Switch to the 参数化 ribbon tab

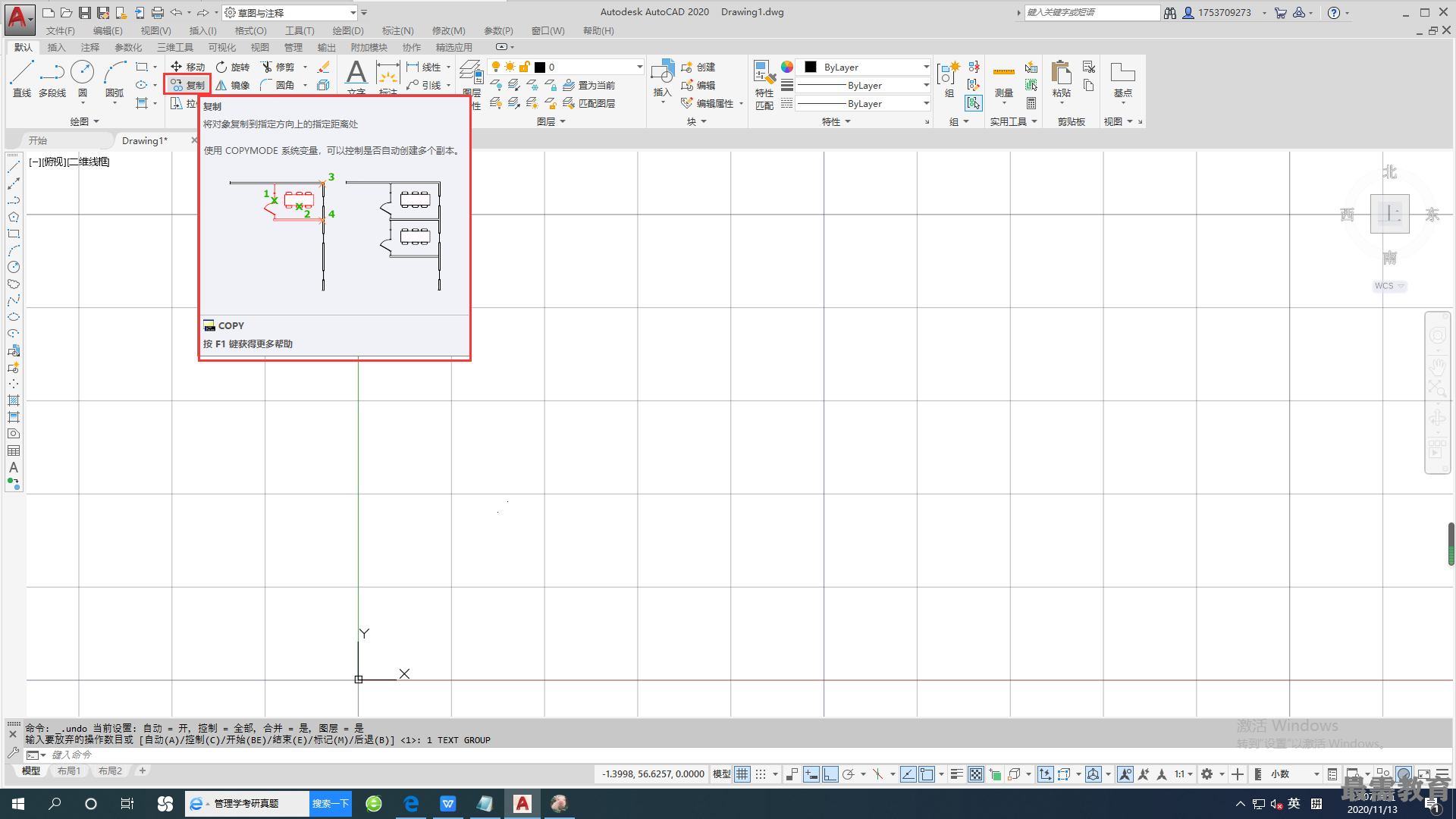(x=128, y=47)
